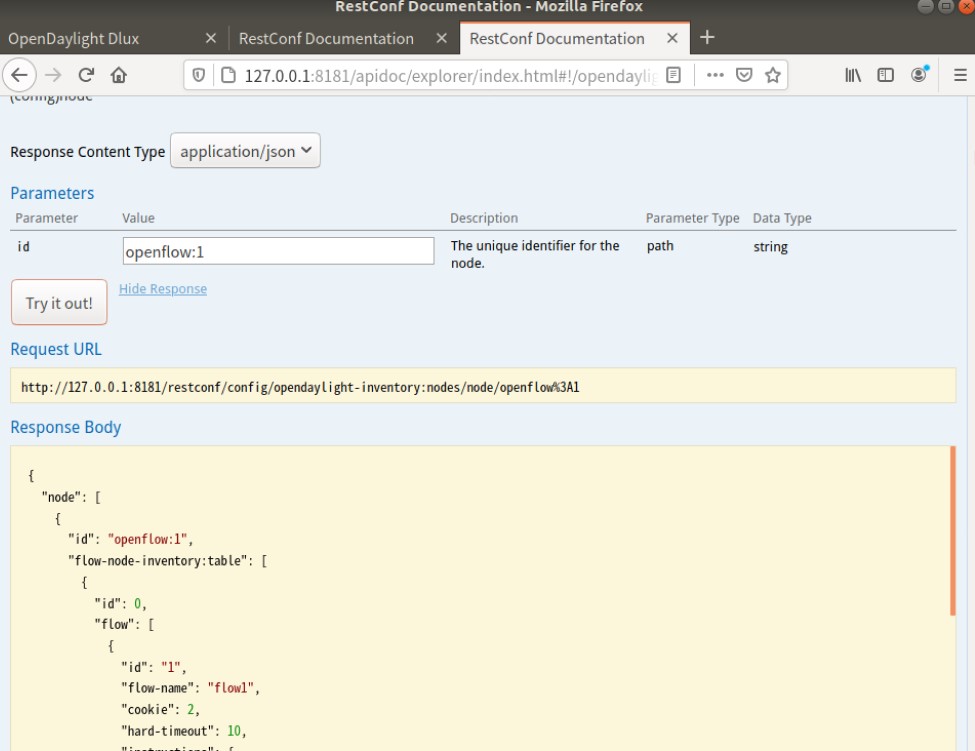Open tracking protection shield icon

point(198,75)
